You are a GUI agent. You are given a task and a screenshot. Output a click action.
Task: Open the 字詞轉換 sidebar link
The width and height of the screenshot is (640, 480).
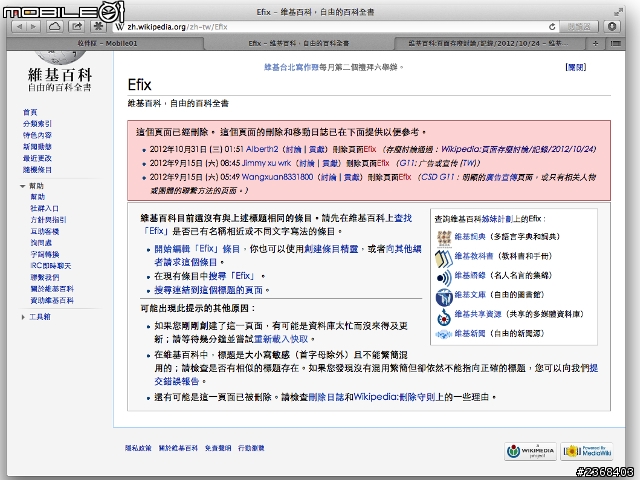pos(44,254)
